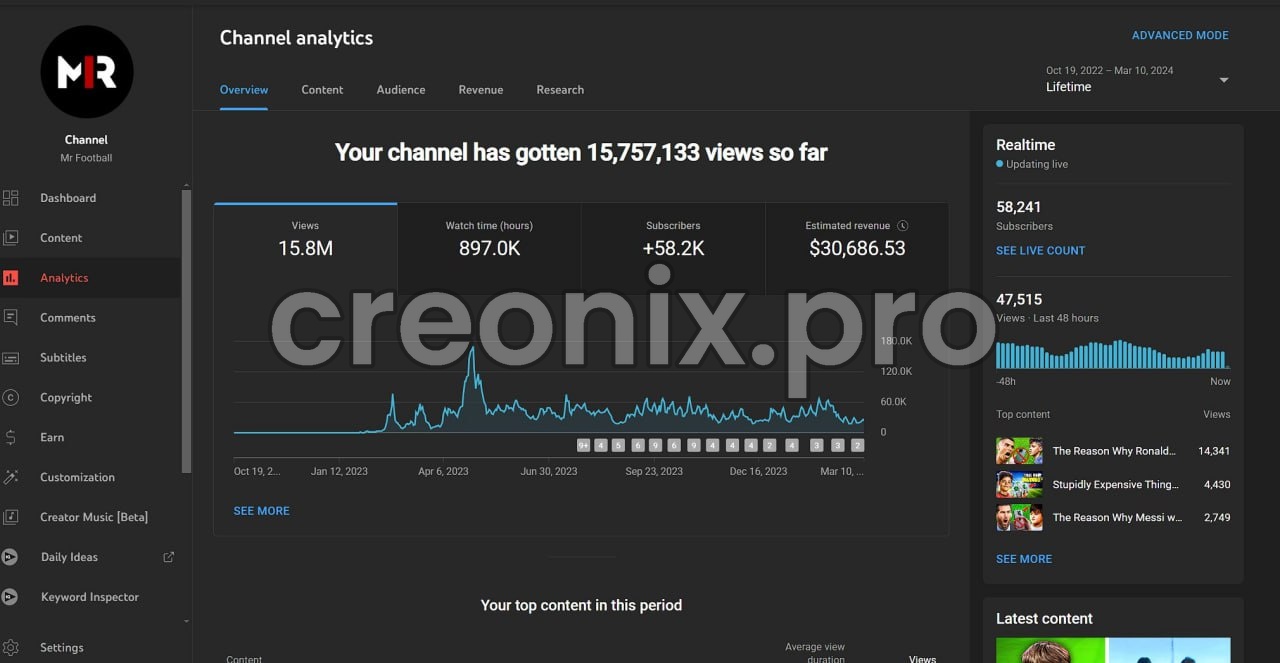Click SEE MORE below the views graph

point(261,510)
